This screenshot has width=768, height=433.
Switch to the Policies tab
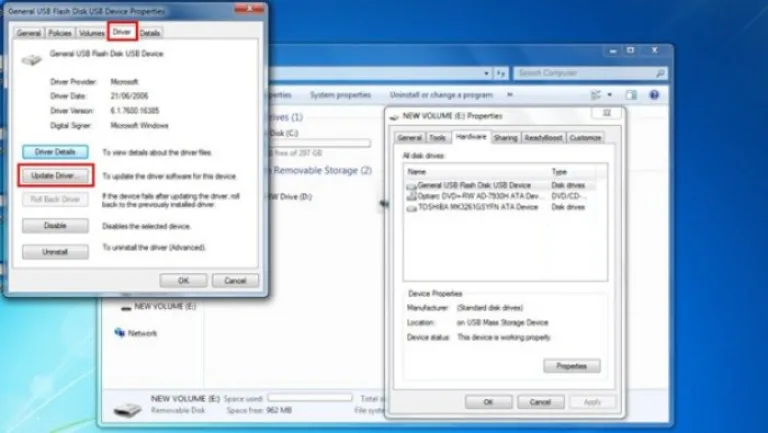pyautogui.click(x=60, y=33)
